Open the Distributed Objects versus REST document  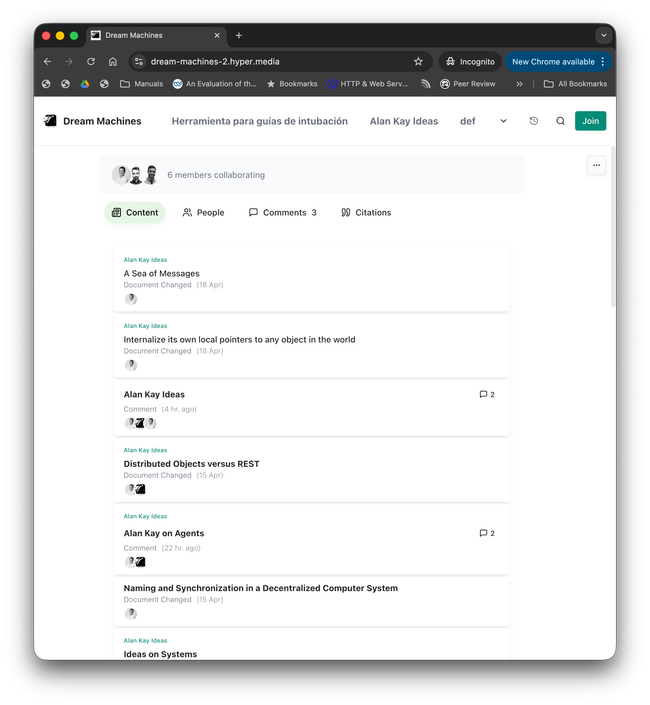tap(191, 464)
